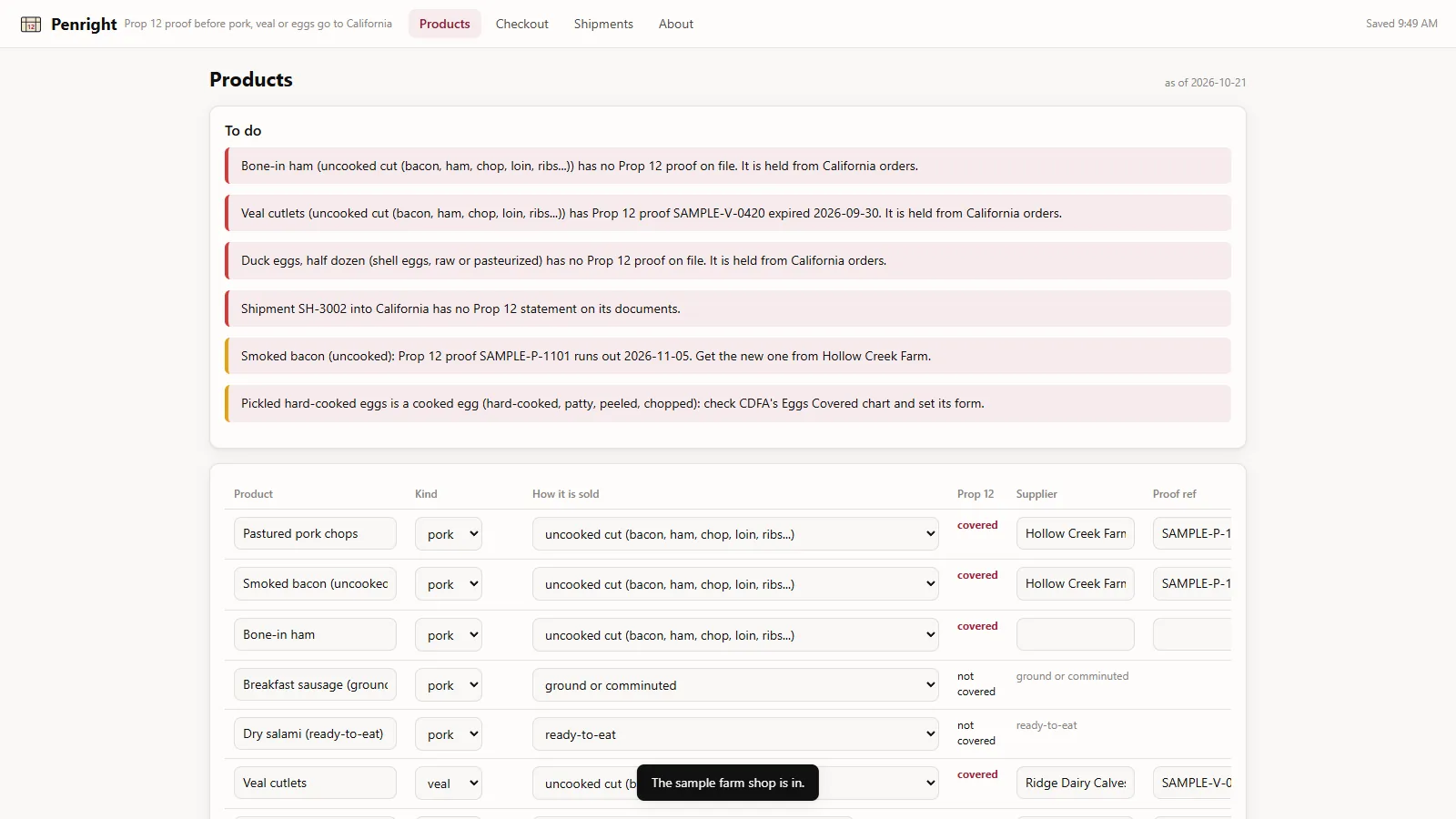Screen dimensions: 1456x819
Task: Select the Bone-in ham no-proof to-do alert
Action: point(728,166)
